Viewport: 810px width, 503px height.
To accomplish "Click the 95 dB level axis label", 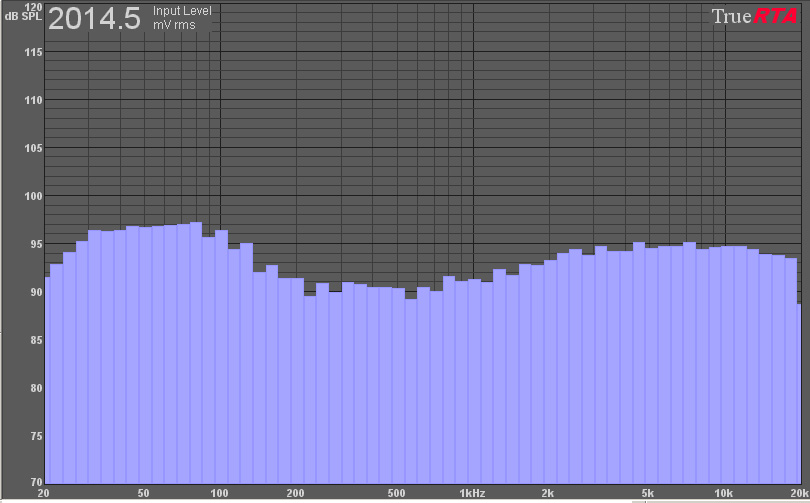I will click(34, 244).
